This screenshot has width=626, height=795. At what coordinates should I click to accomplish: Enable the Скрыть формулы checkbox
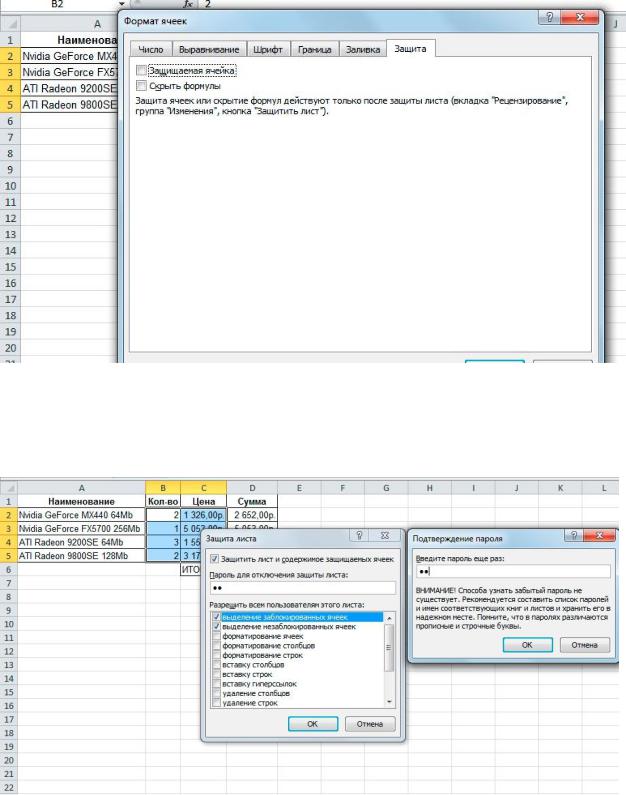141,85
